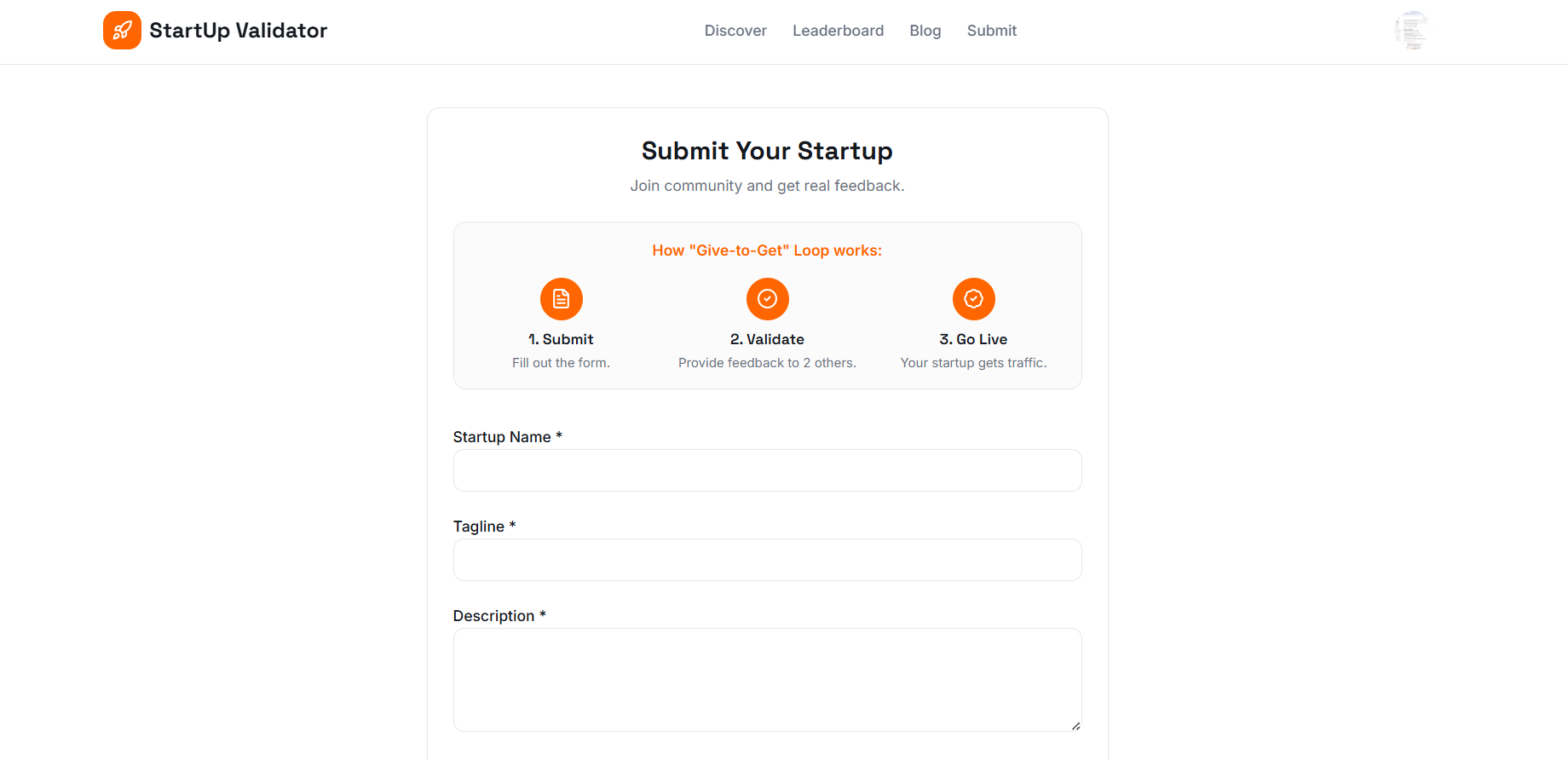Click the orange rocket logo icon

(x=122, y=30)
